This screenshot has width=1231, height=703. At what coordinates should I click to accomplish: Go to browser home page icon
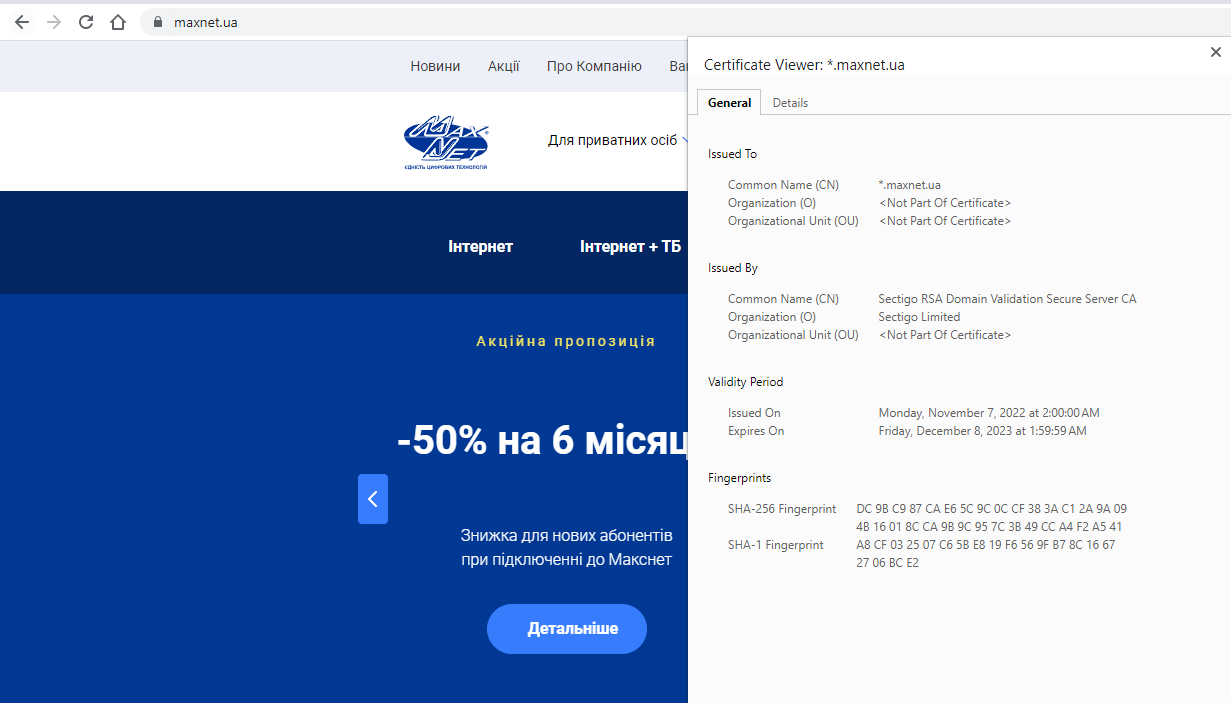tap(118, 22)
